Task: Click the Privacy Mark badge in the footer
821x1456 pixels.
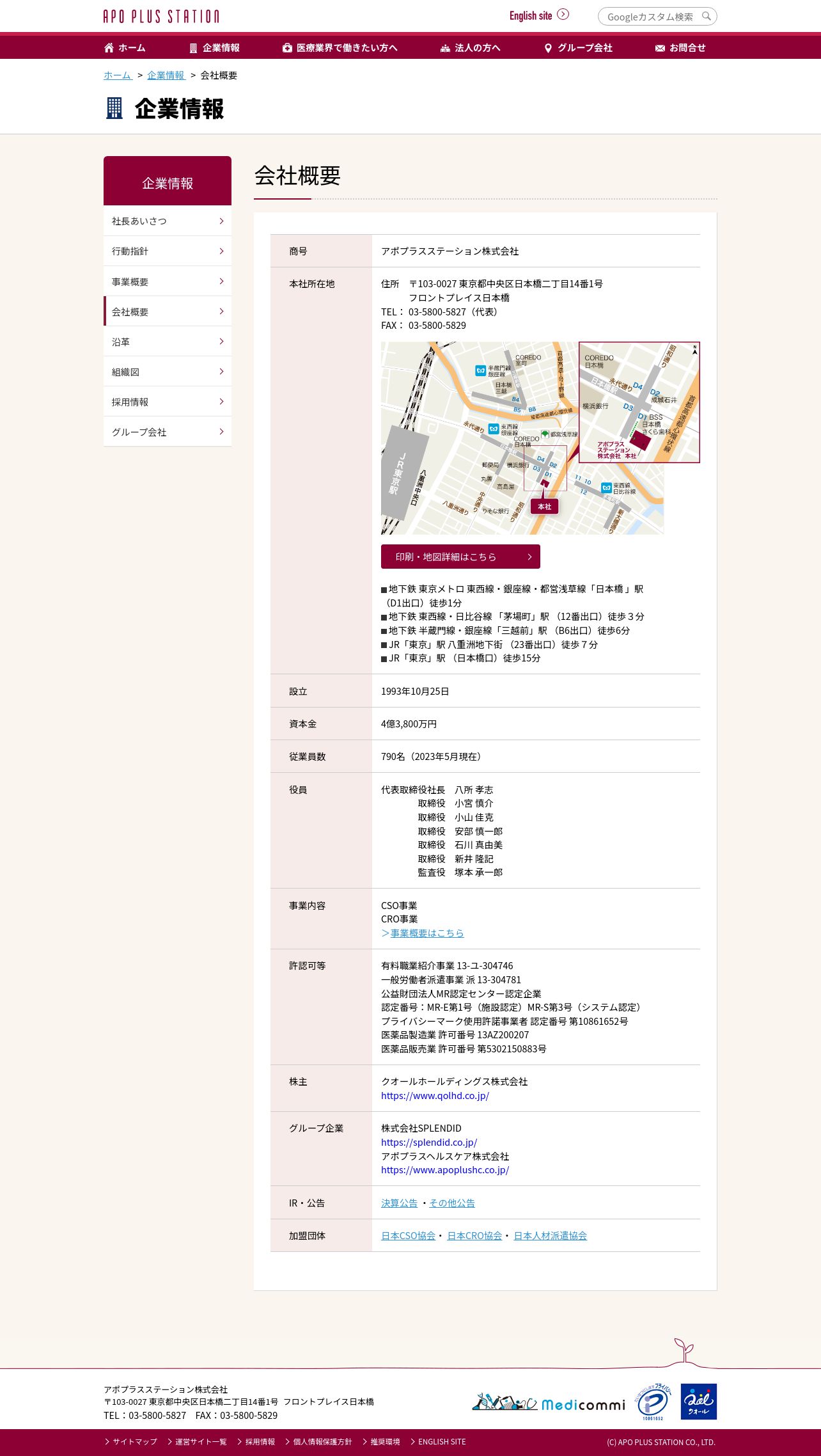Action: tap(652, 1402)
